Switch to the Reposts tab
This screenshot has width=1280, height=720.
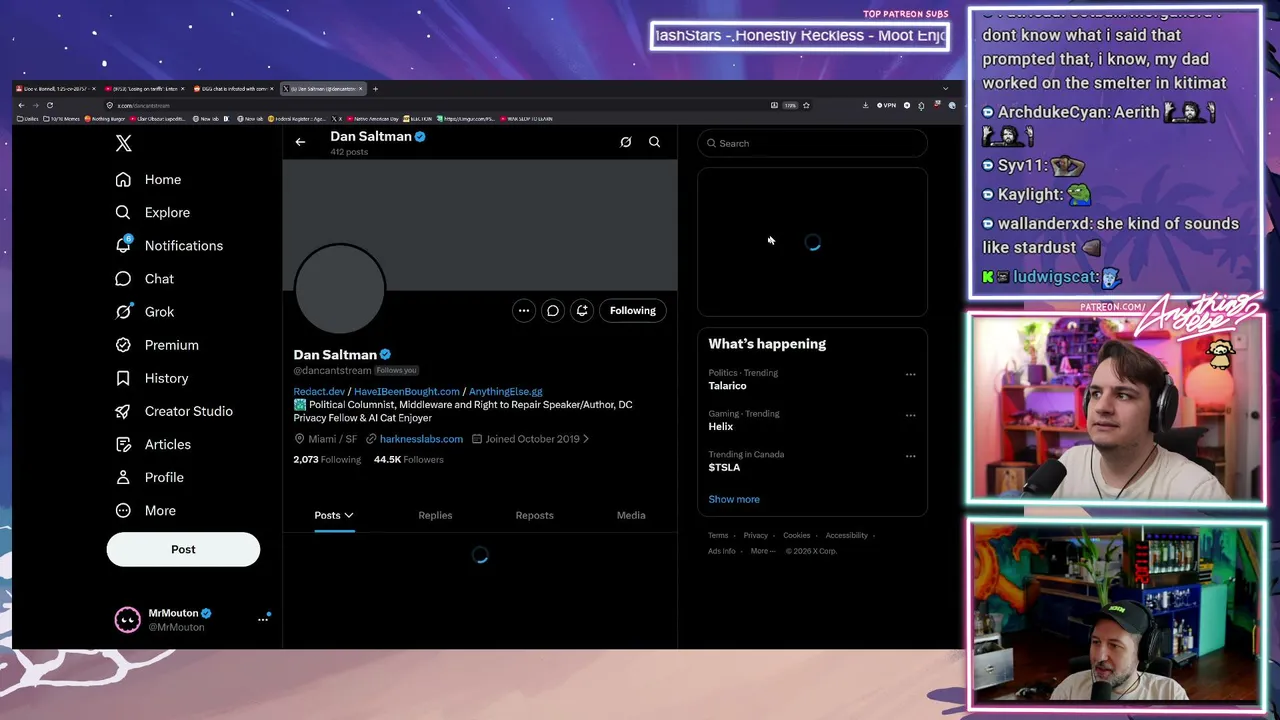click(535, 516)
